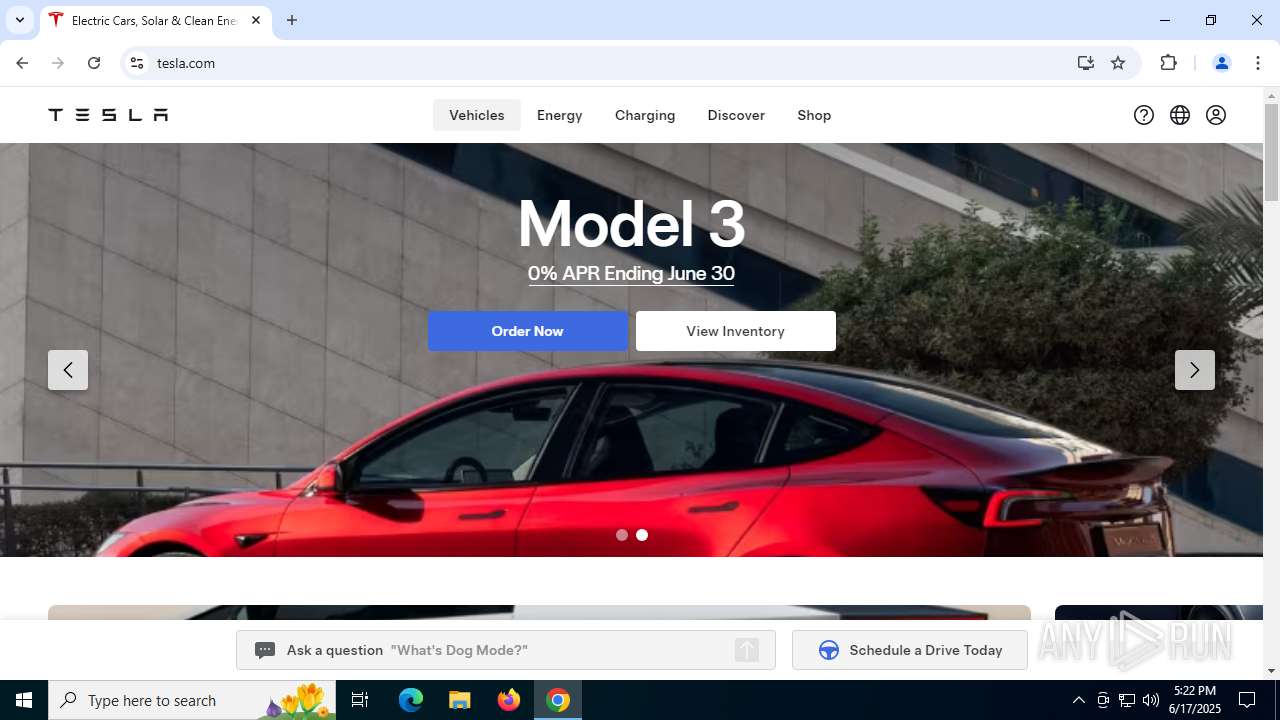
Task: Open the Energy menu
Action: pyautogui.click(x=560, y=115)
